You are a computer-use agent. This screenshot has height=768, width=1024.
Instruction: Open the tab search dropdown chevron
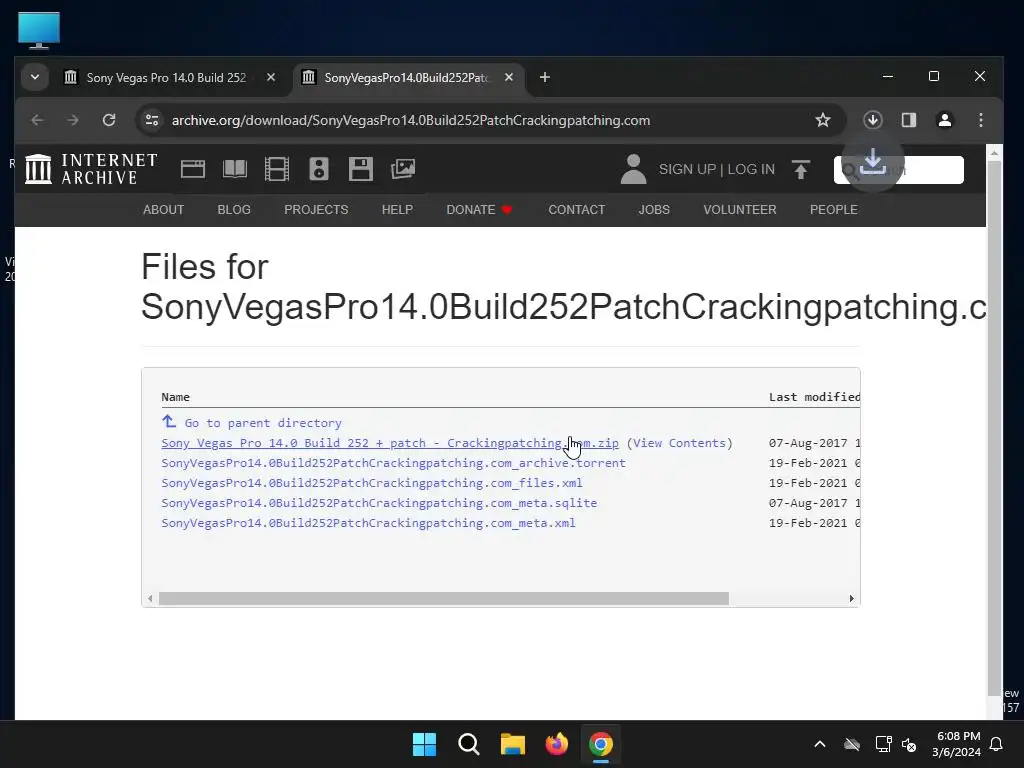(35, 77)
